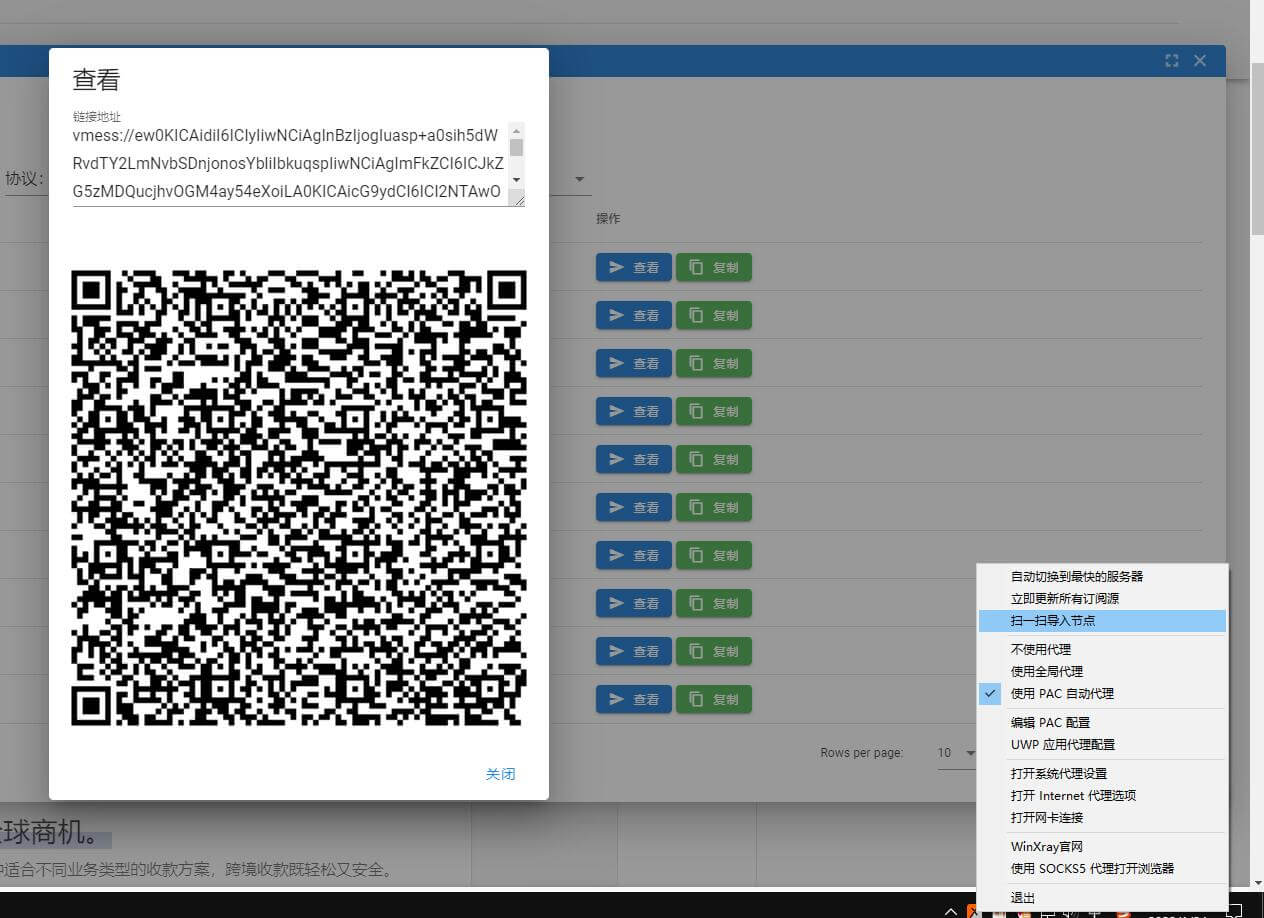The width and height of the screenshot is (1264, 918).
Task: Click the Rows per page: label
Action: (861, 753)
